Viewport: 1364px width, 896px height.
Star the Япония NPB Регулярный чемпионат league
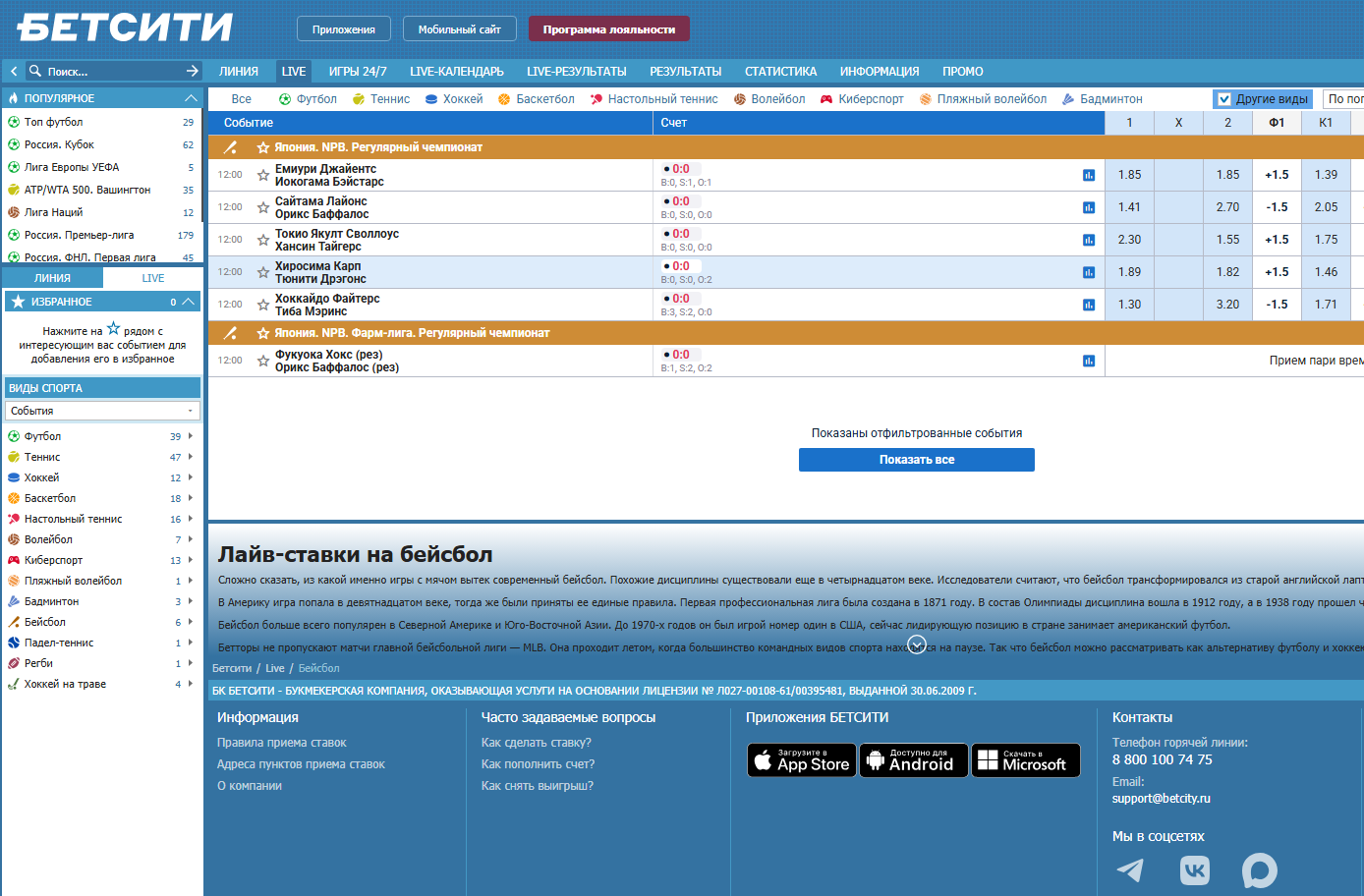pos(263,147)
